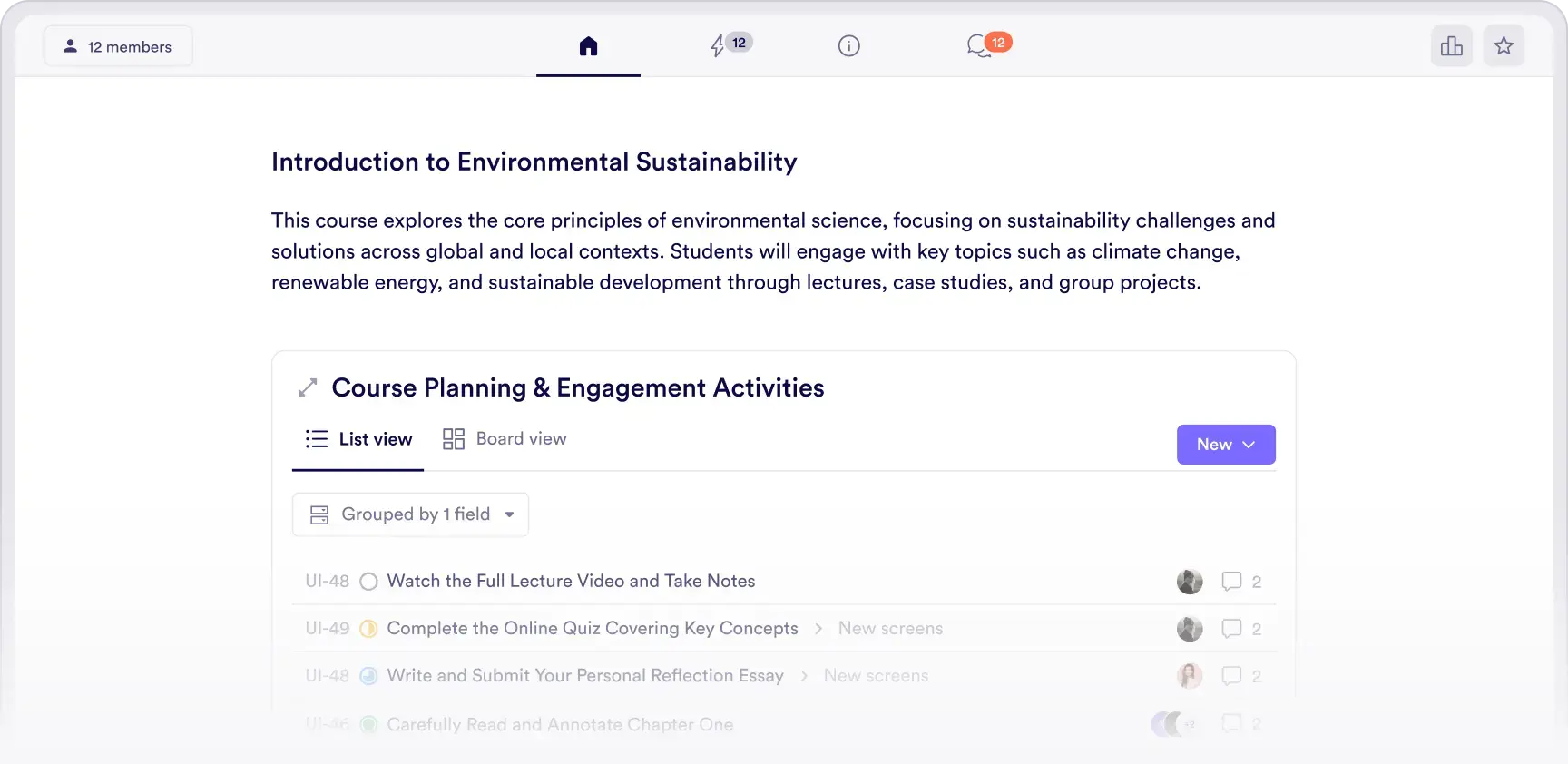This screenshot has width=1568, height=764.
Task: Click the UI-49 task ID
Action: (328, 629)
